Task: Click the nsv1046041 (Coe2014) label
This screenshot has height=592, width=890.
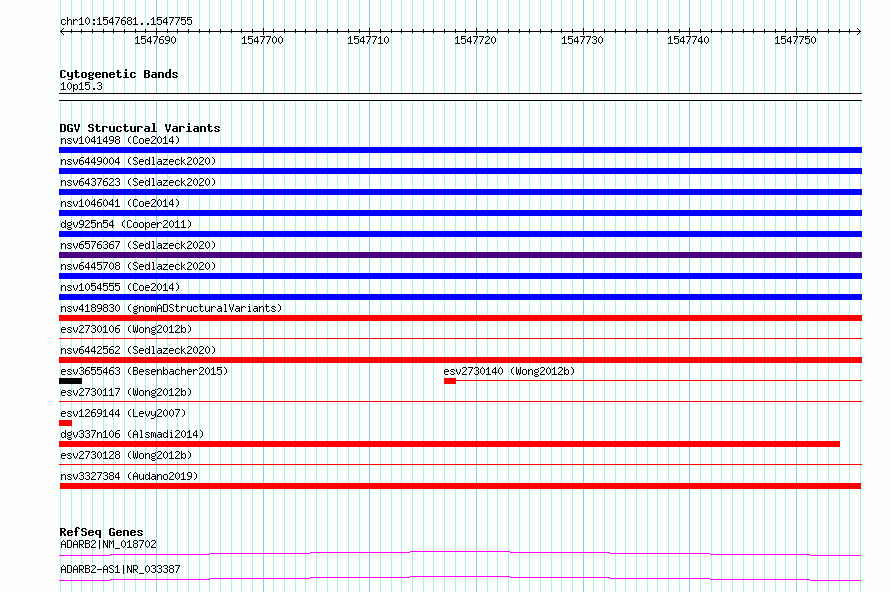Action: [120, 203]
